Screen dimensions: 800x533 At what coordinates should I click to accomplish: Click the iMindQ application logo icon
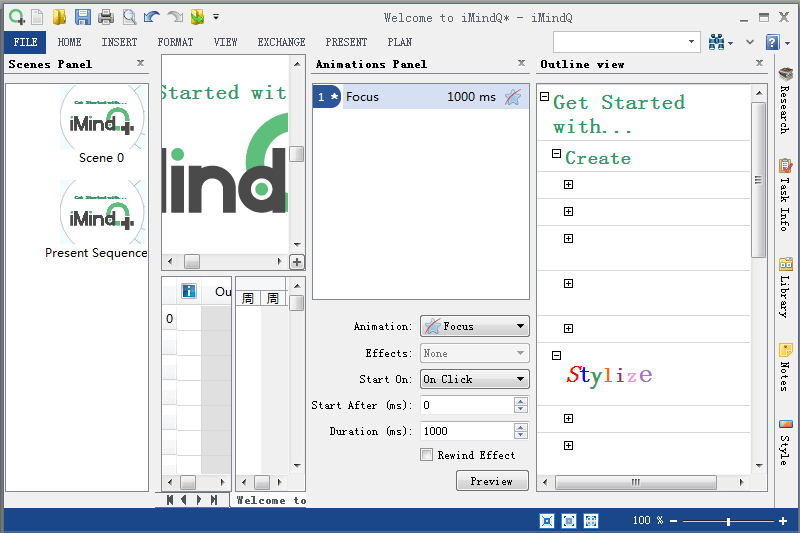[x=16, y=17]
